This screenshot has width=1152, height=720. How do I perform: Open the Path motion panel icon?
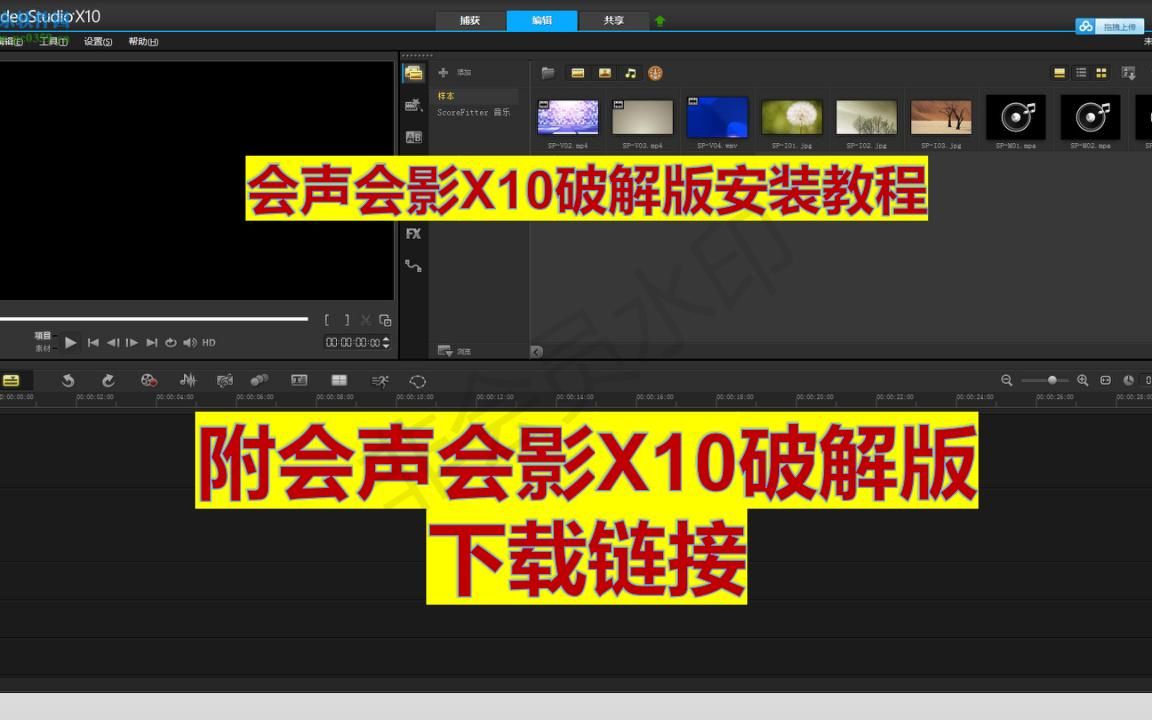414,266
